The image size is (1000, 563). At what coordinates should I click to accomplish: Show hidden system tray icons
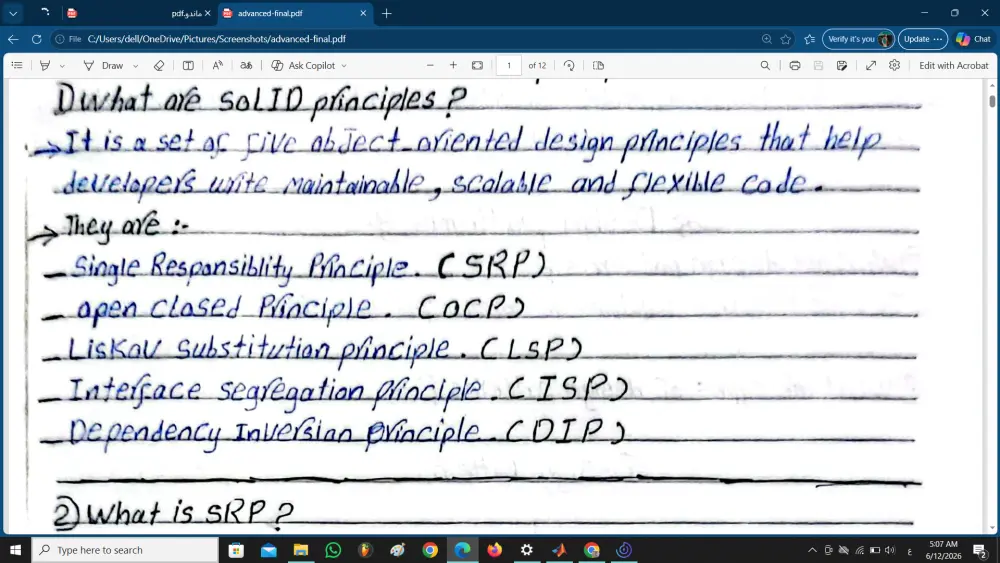pos(812,550)
